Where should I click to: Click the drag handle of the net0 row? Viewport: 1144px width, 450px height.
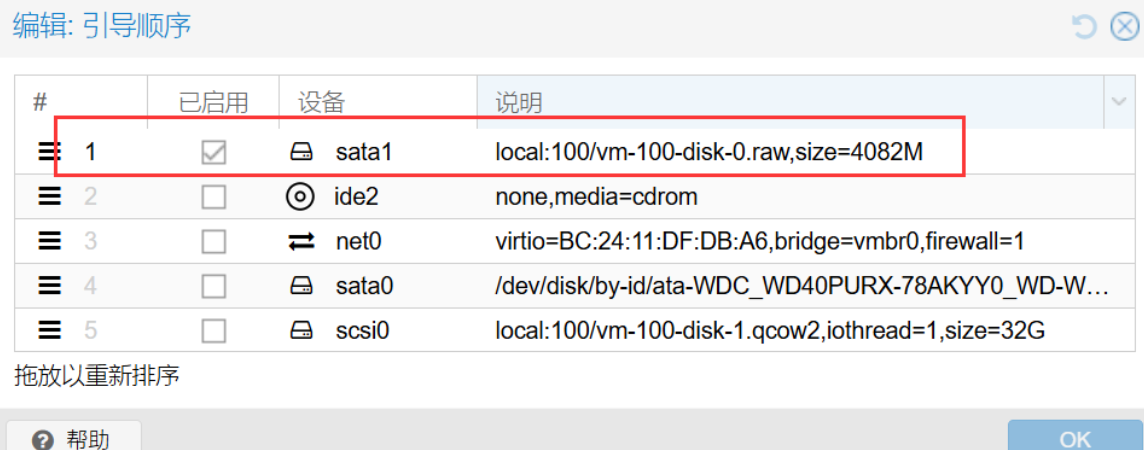(x=49, y=241)
